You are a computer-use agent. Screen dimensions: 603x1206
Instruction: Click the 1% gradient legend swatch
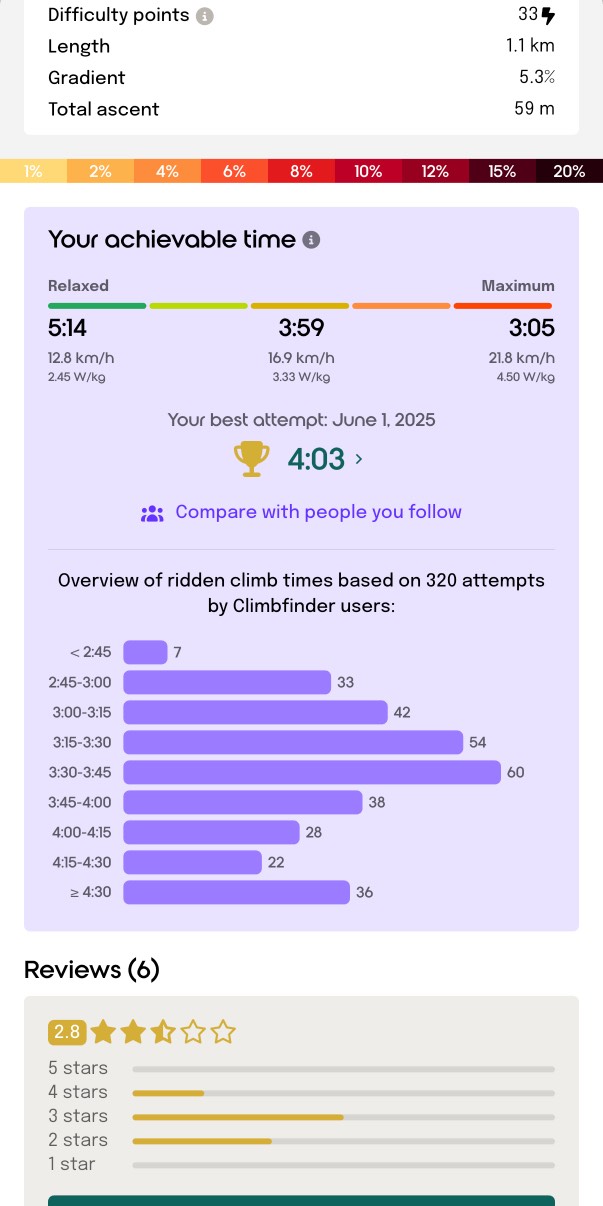pyautogui.click(x=33, y=171)
